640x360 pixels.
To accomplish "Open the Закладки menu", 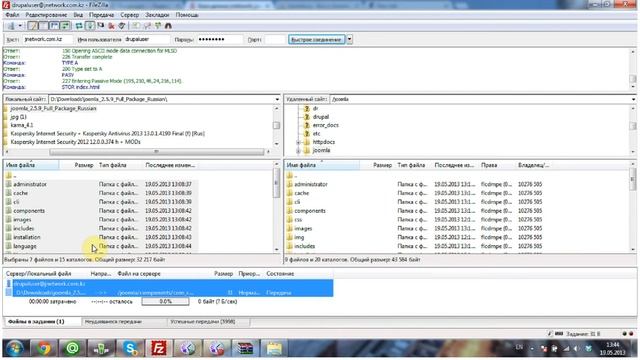I will tap(157, 15).
